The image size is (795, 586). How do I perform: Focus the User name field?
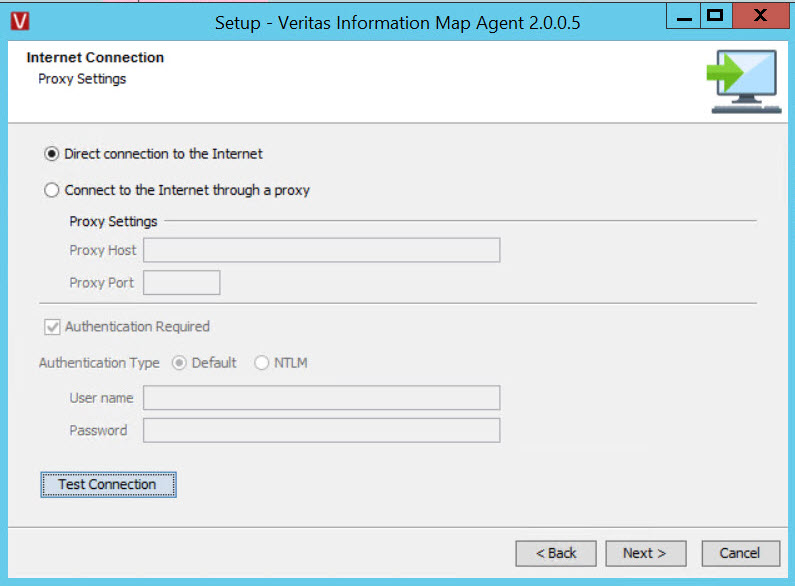point(321,398)
